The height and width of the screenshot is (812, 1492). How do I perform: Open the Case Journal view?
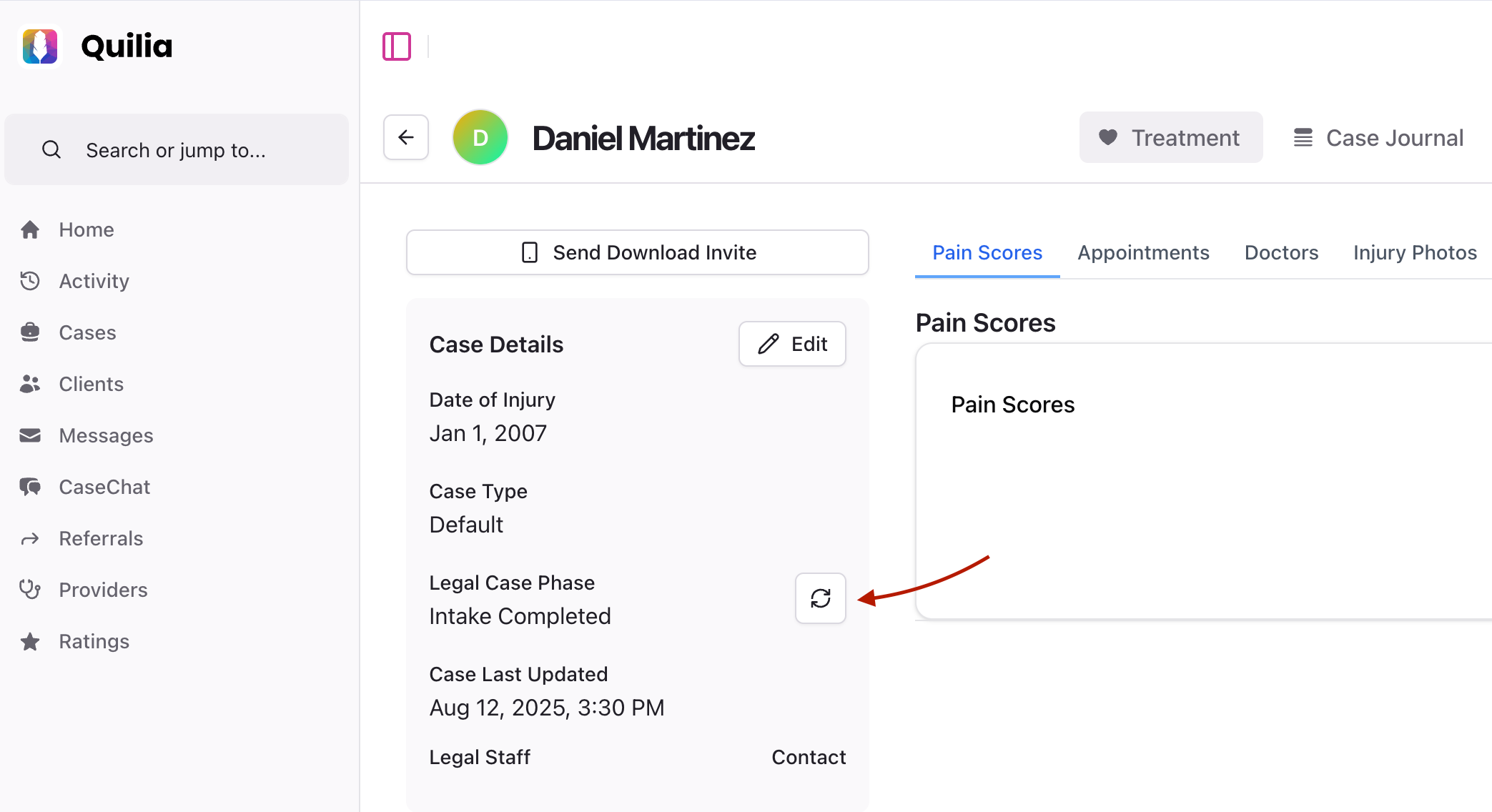click(x=1378, y=138)
